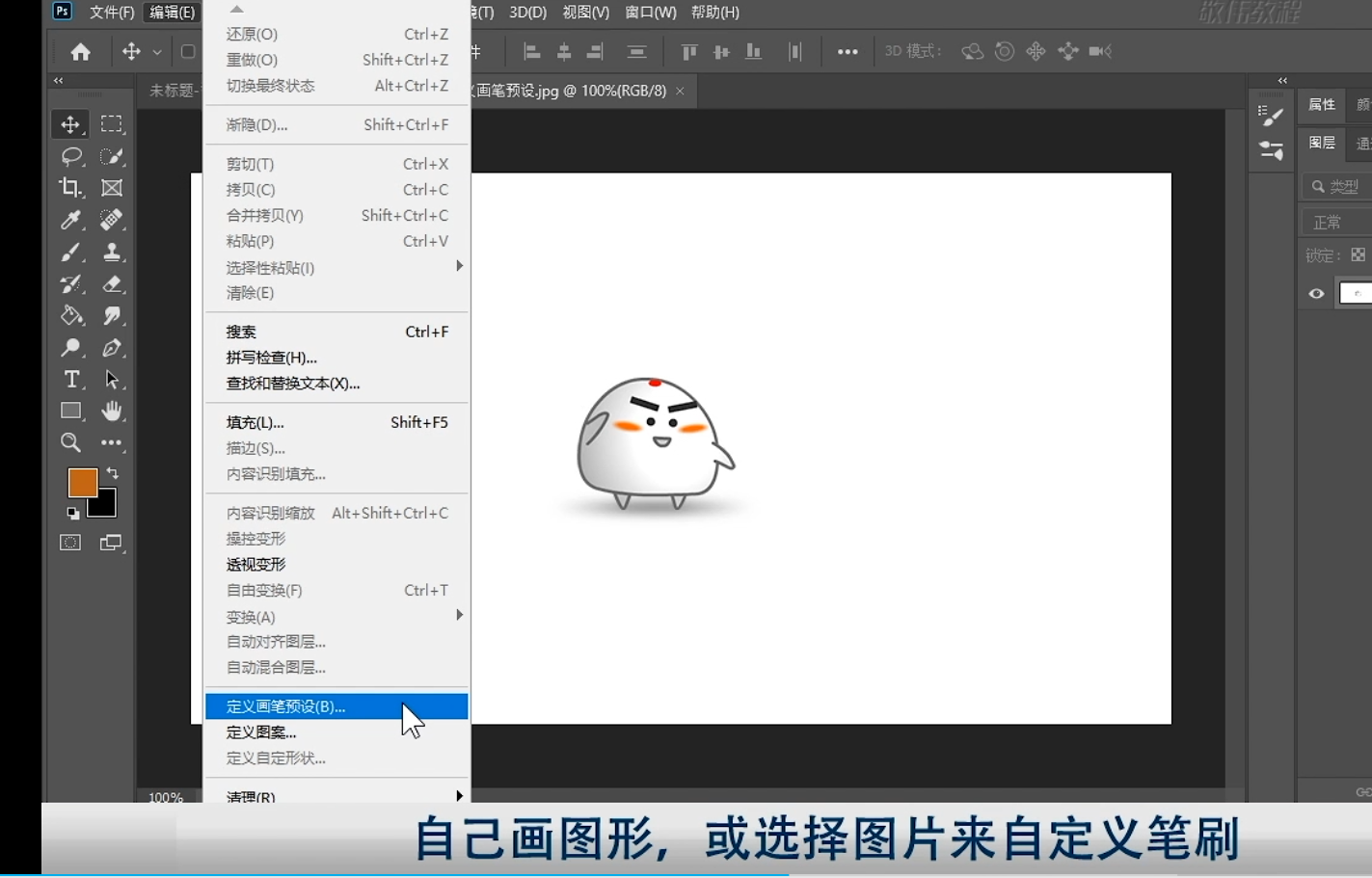Swap foreground and background colors

[x=113, y=473]
